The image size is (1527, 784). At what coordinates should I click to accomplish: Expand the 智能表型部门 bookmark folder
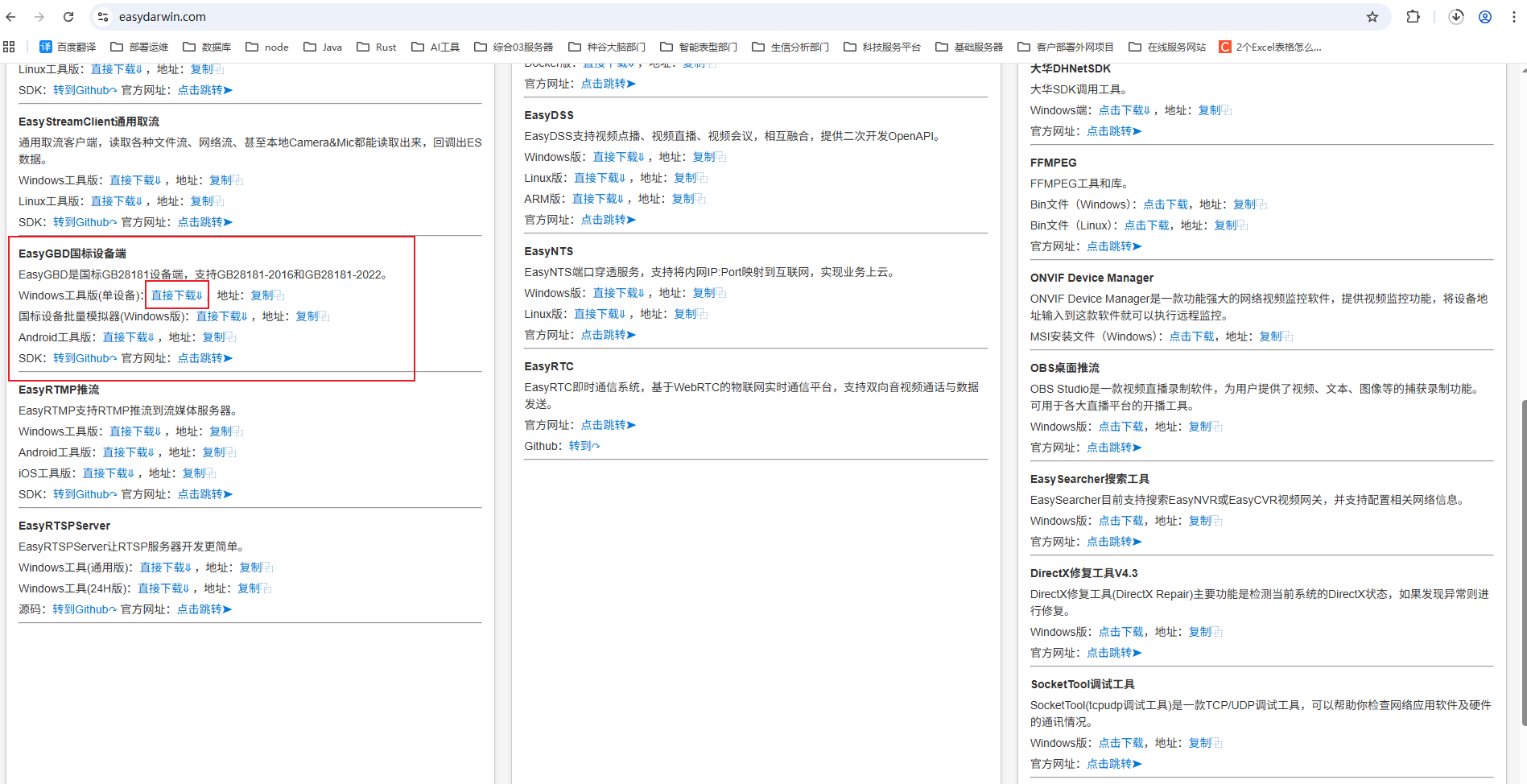coord(699,47)
